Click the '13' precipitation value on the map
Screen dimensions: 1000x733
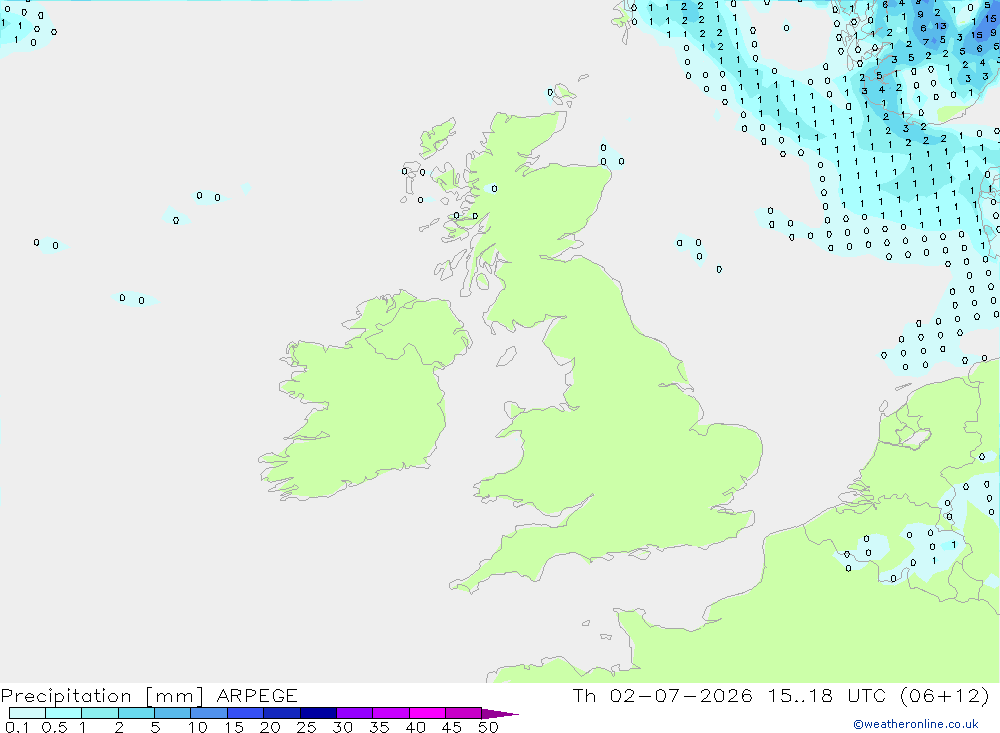pos(941,26)
